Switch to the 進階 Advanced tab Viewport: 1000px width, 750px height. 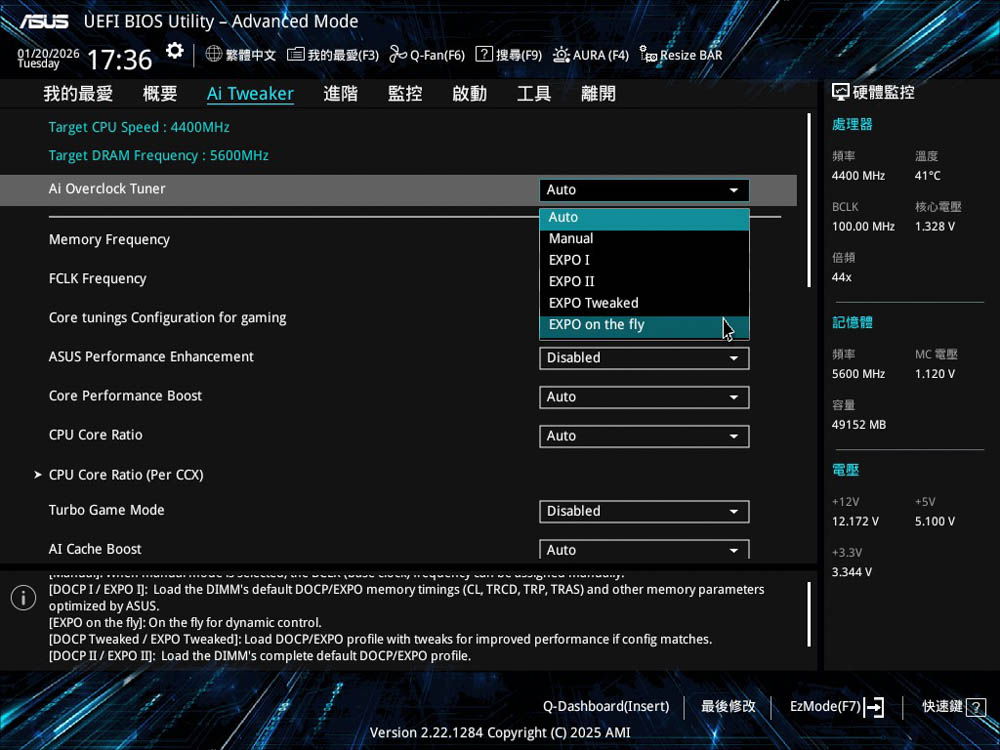pyautogui.click(x=341, y=94)
